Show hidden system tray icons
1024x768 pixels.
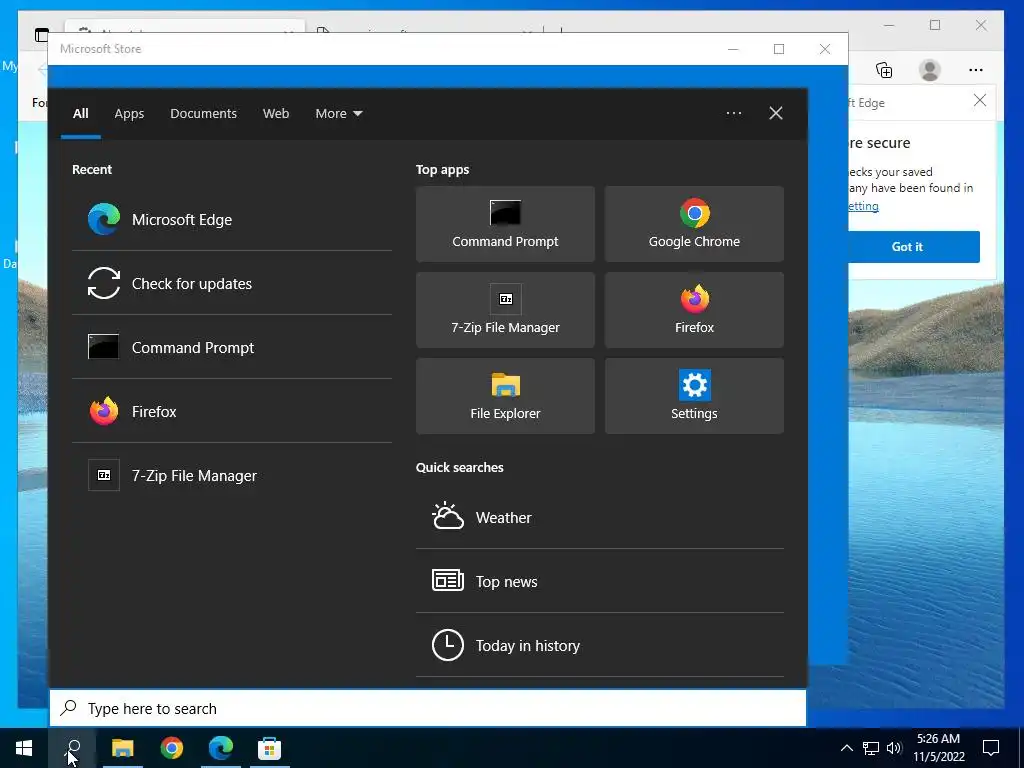click(846, 748)
